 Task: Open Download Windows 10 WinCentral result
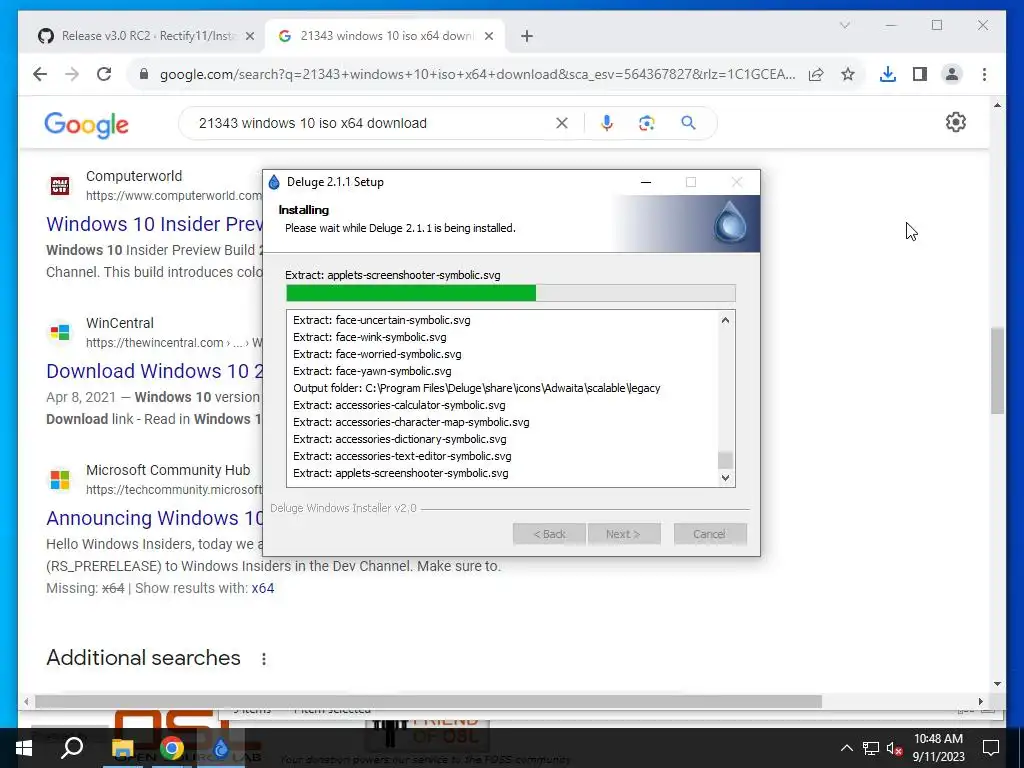[154, 371]
